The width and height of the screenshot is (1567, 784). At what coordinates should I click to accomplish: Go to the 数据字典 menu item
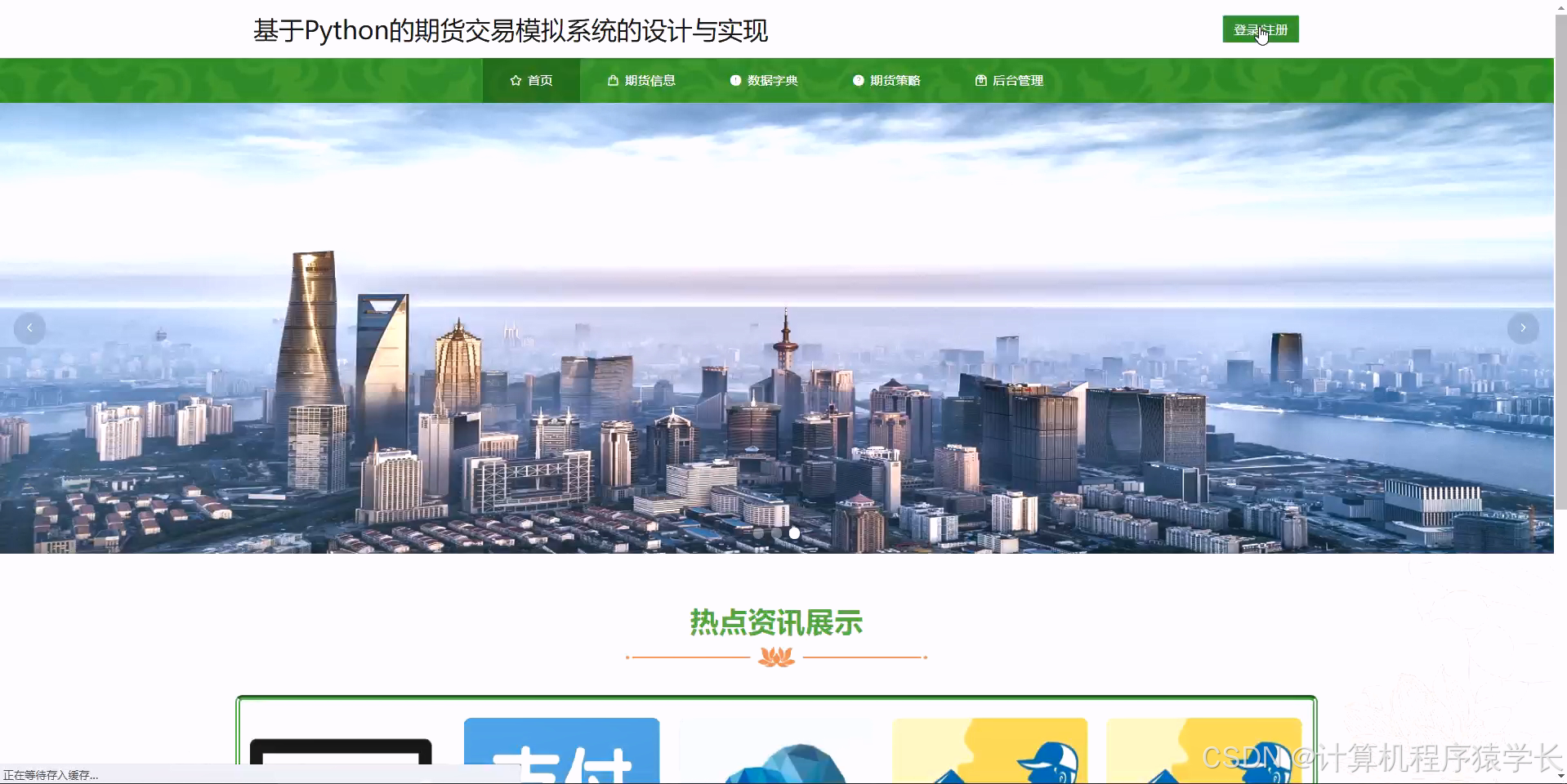click(x=764, y=80)
